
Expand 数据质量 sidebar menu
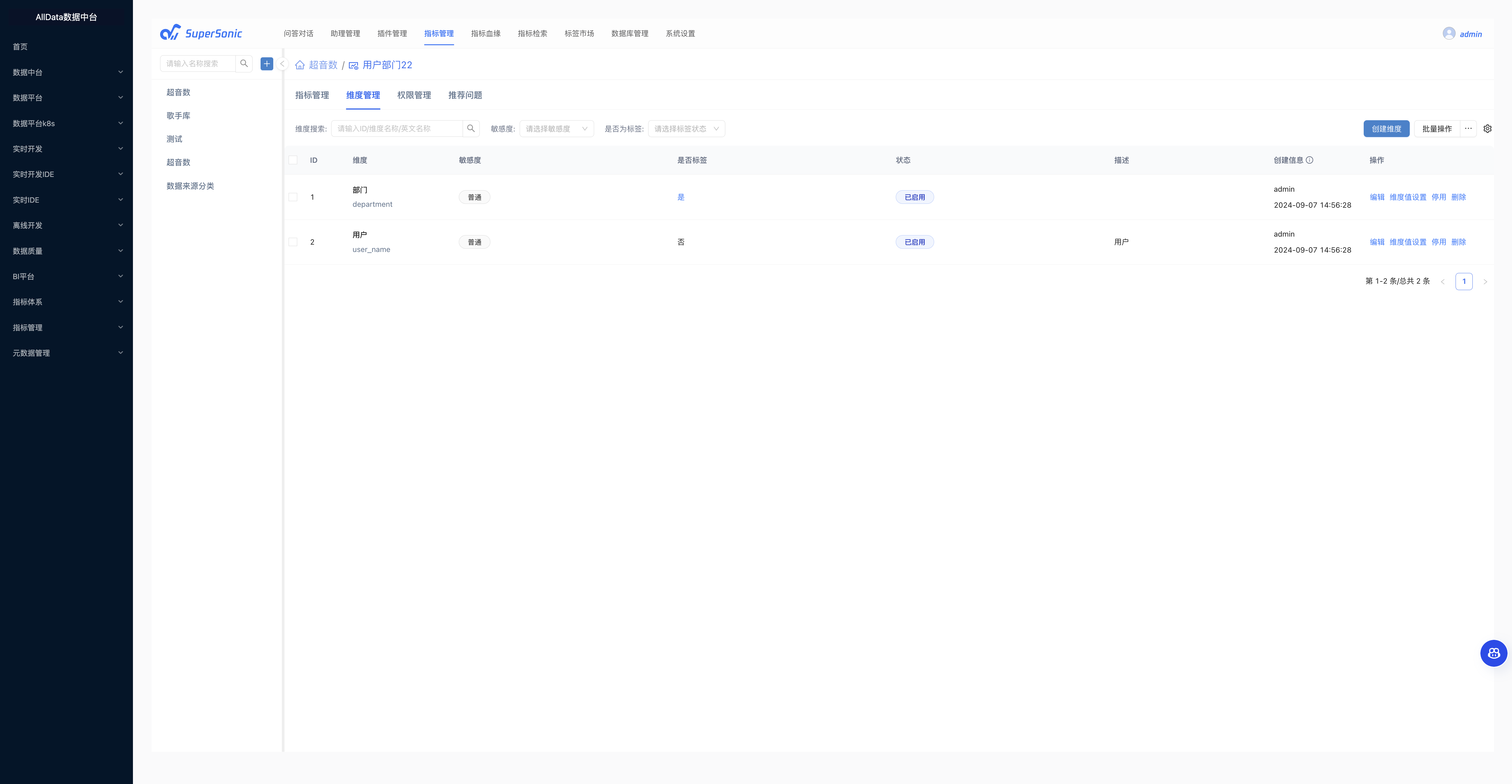pos(66,251)
